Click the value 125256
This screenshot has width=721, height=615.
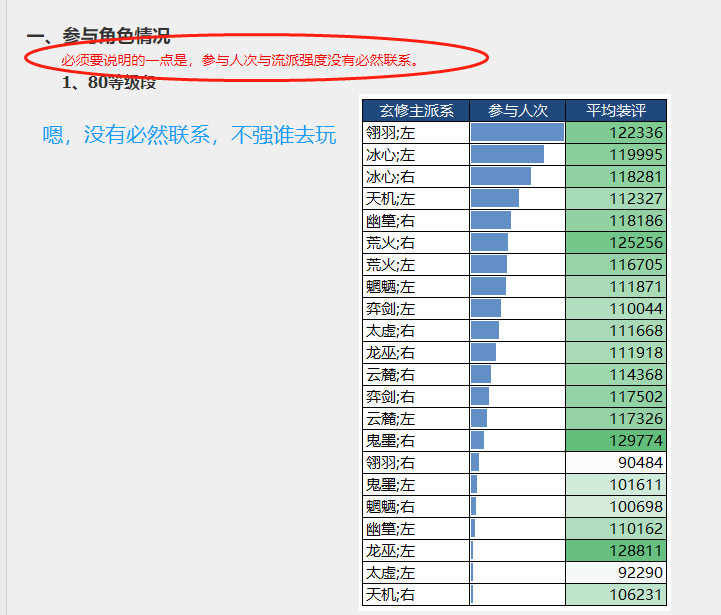tap(636, 243)
